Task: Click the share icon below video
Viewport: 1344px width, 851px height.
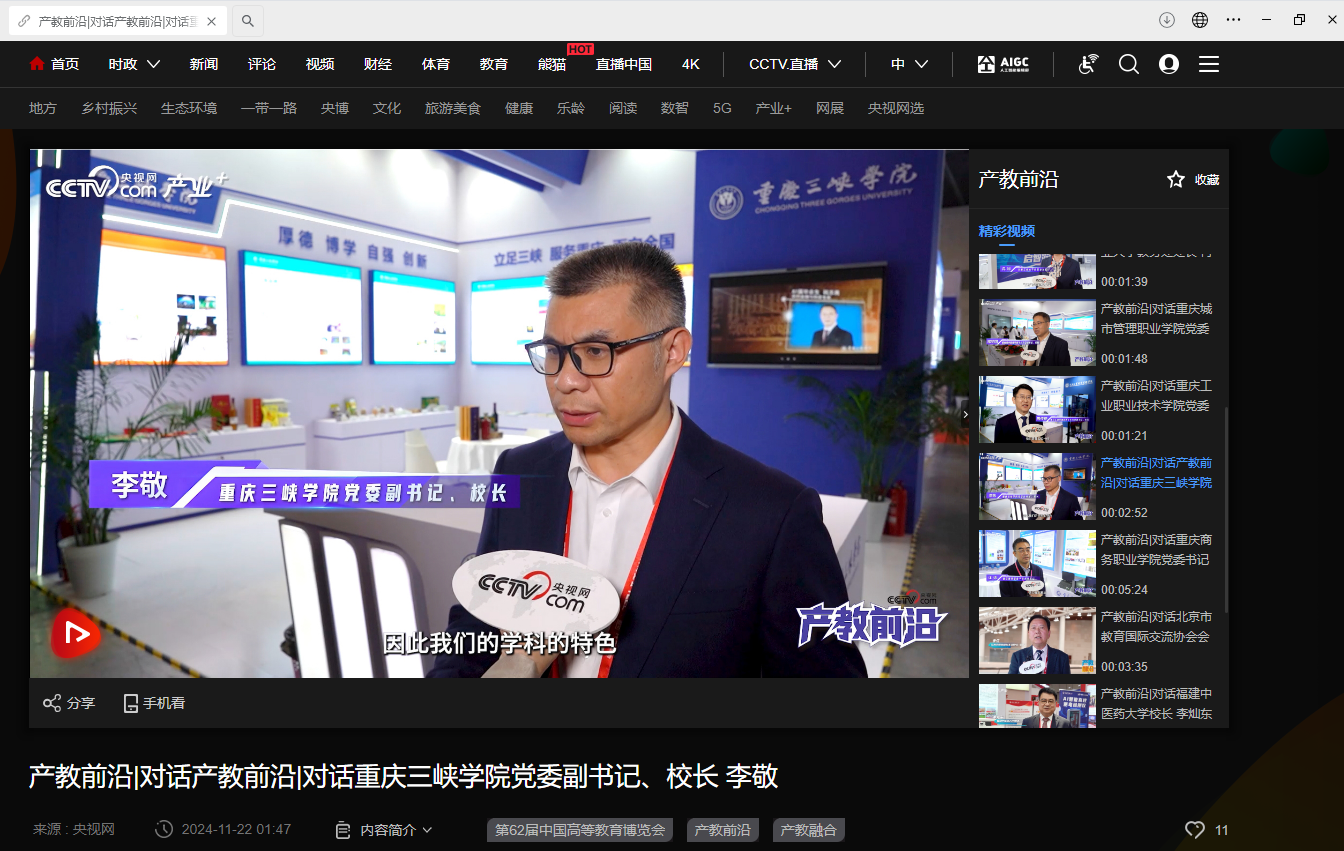Action: 52,703
